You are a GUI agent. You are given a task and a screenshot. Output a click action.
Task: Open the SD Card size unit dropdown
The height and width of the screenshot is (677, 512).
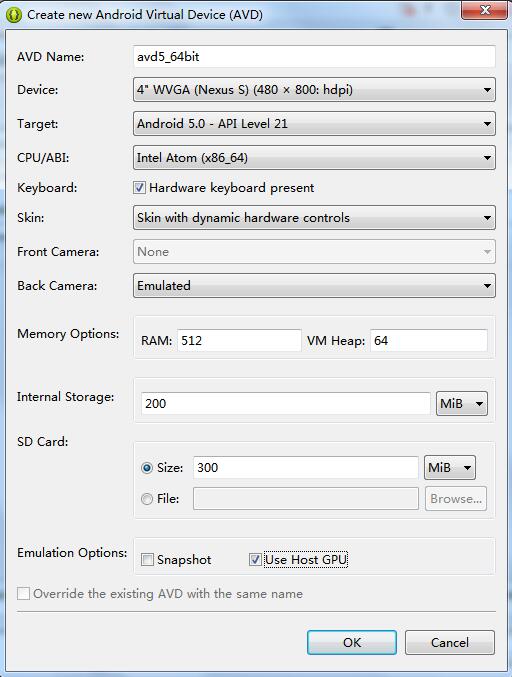450,468
